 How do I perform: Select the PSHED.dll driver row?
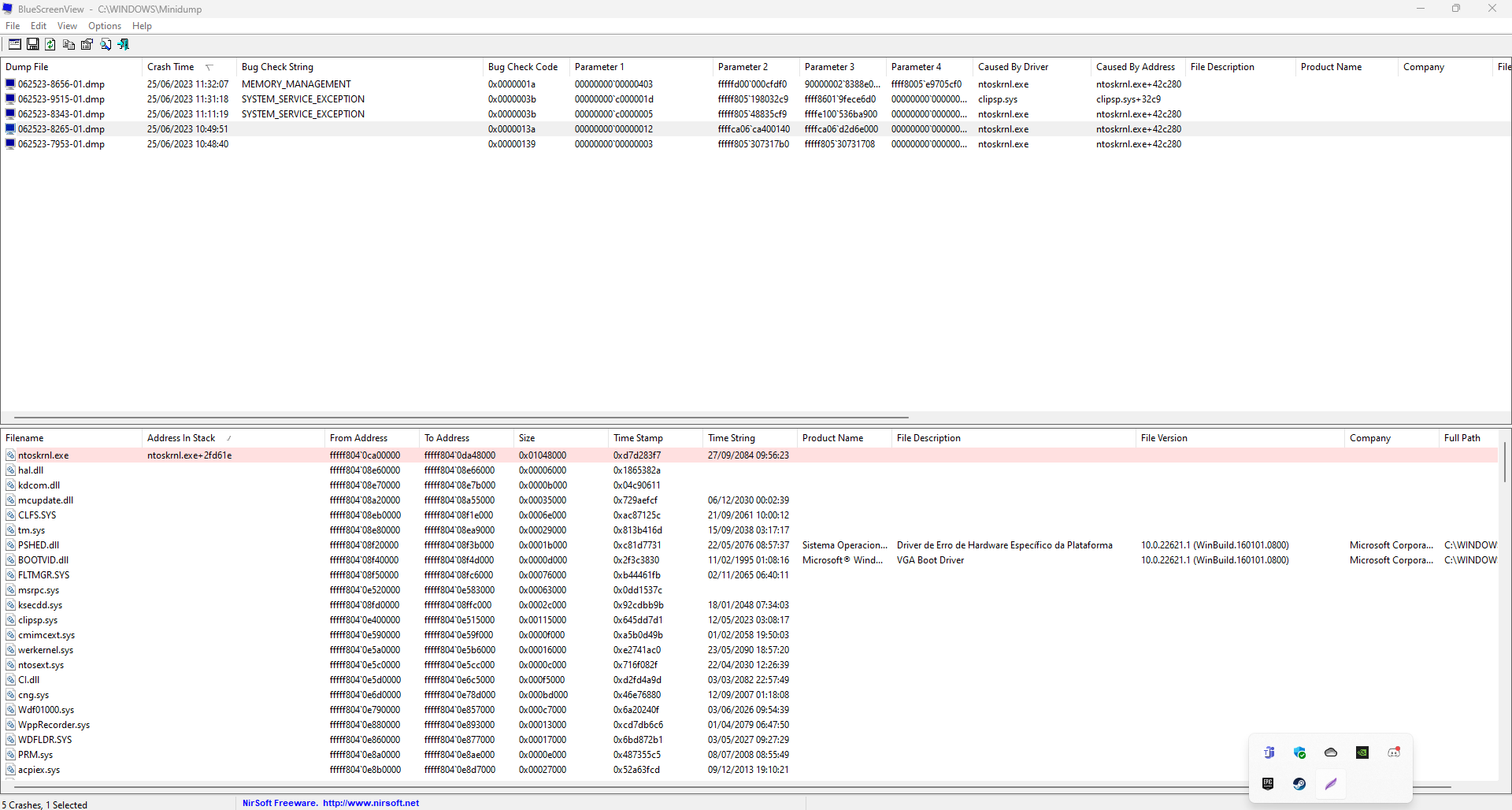(x=750, y=545)
